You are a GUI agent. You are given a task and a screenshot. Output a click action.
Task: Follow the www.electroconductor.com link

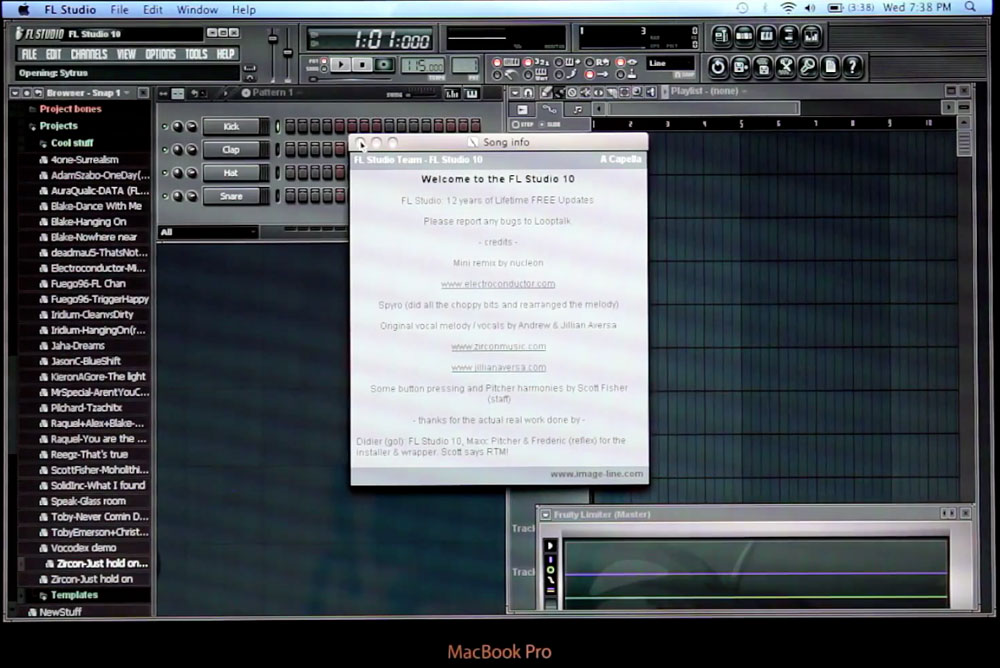pos(498,283)
